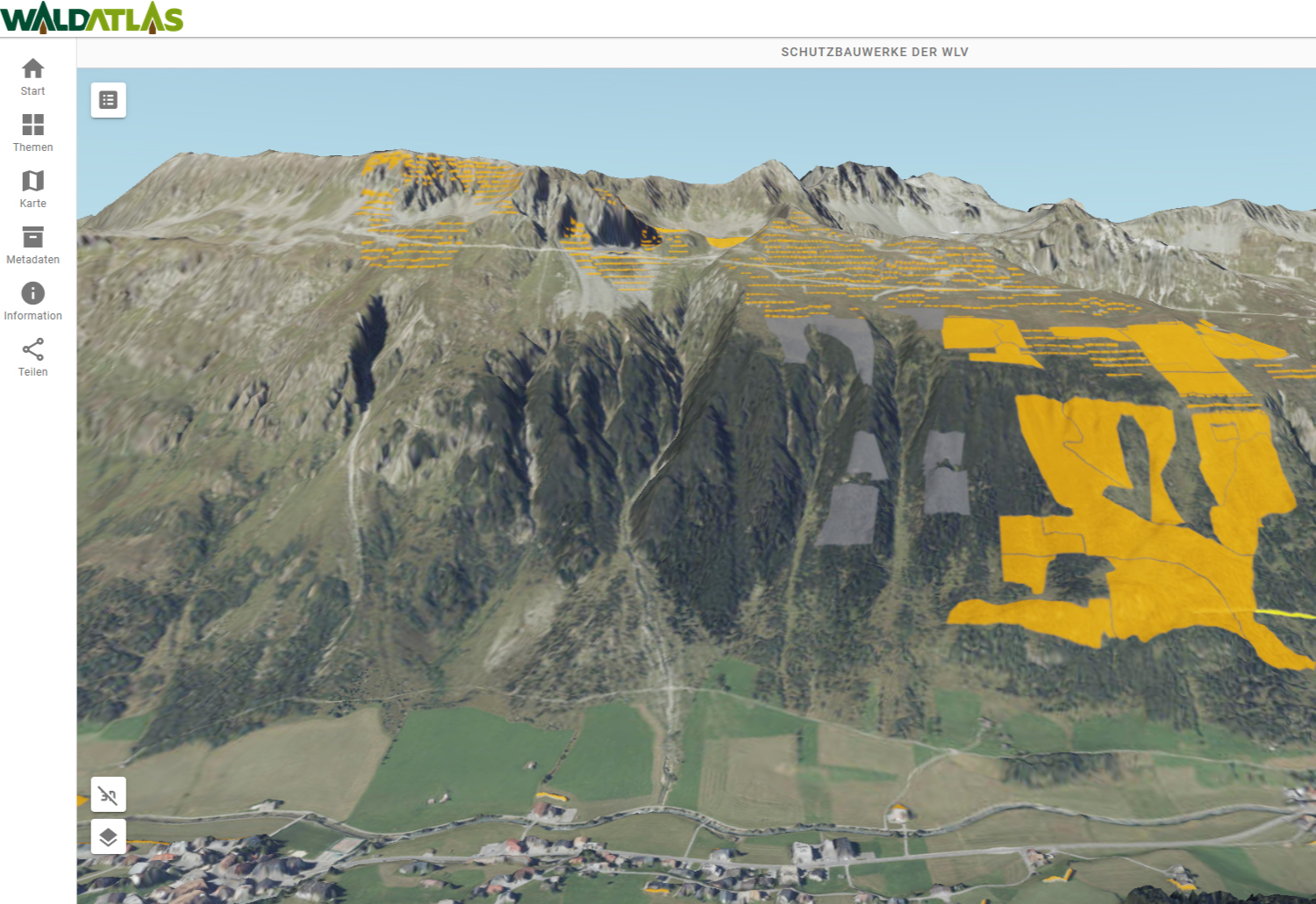The height and width of the screenshot is (904, 1316).
Task: Go to the Start page
Action: pyautogui.click(x=32, y=77)
